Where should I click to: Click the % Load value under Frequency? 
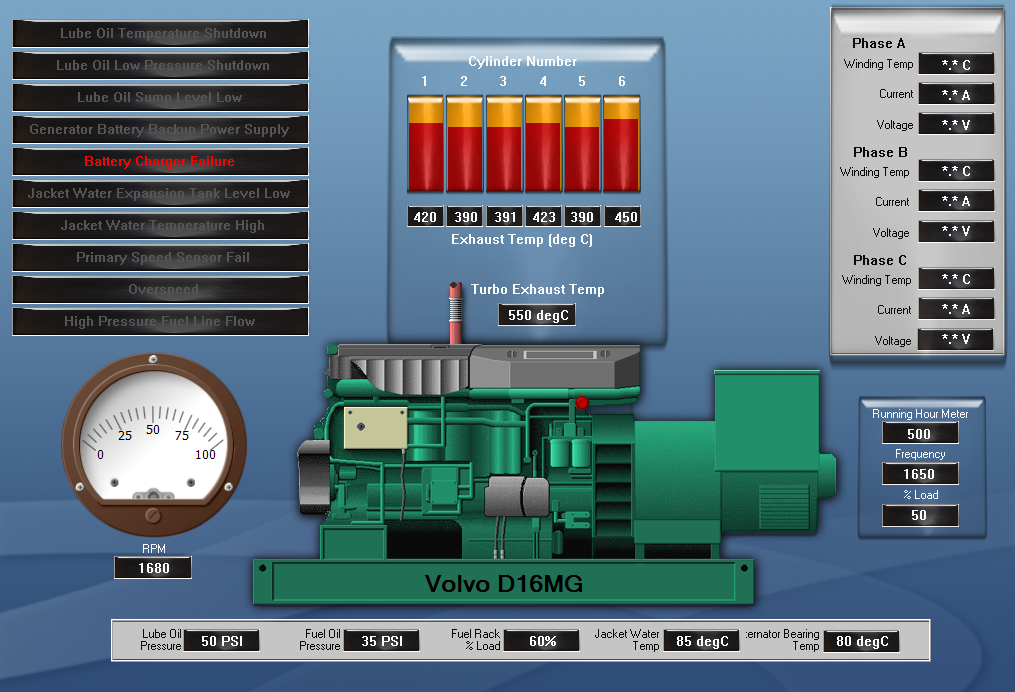(920, 515)
